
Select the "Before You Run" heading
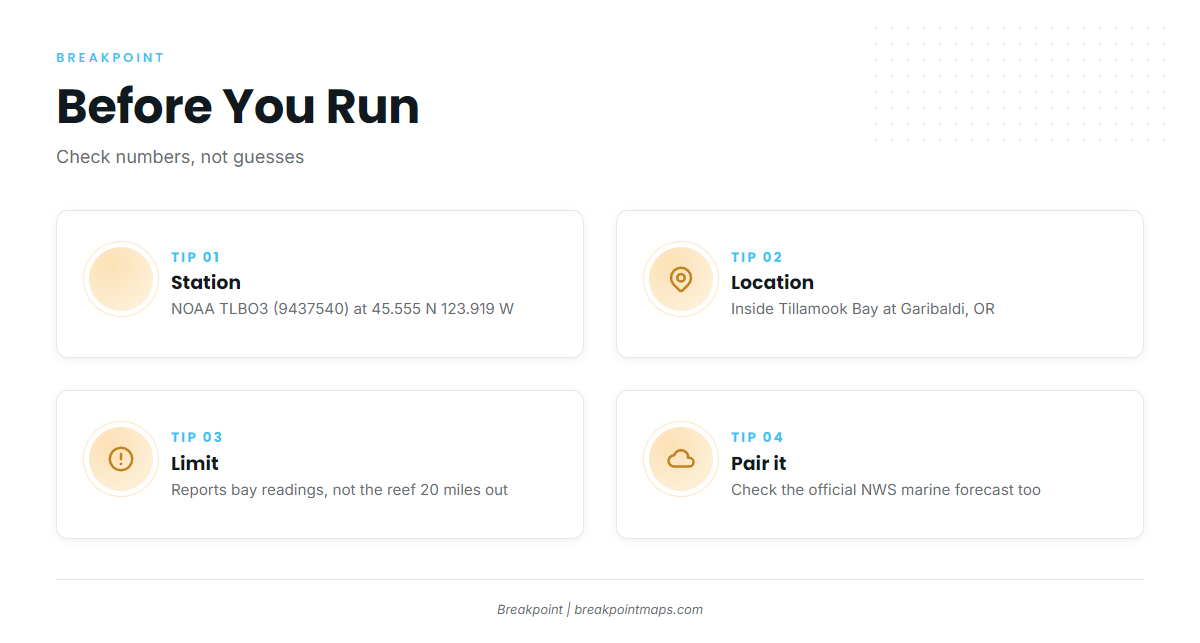[x=238, y=106]
